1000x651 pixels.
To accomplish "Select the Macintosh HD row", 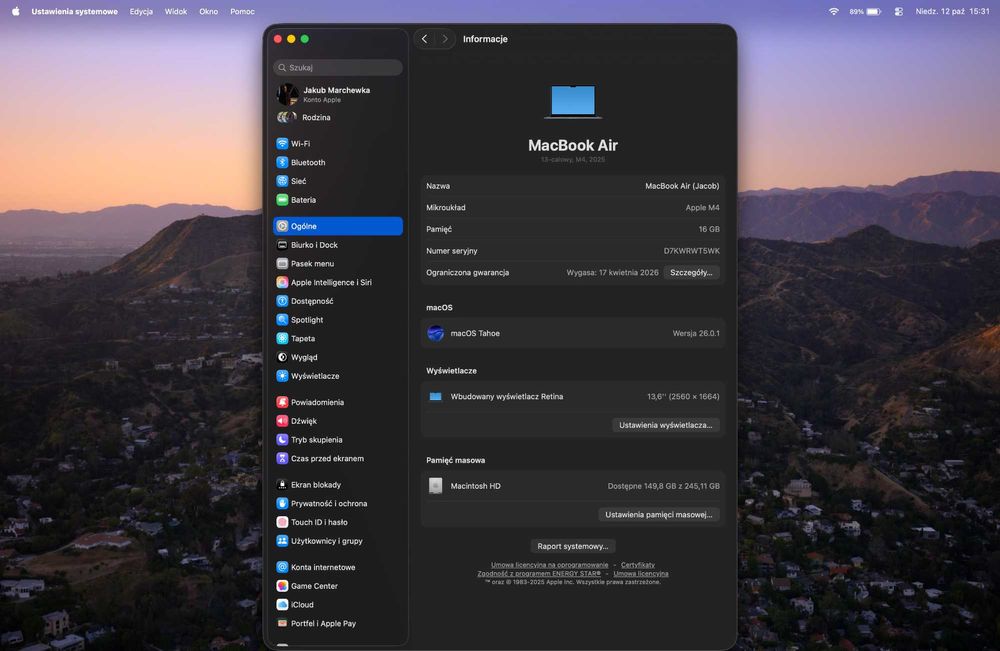I will (x=573, y=486).
